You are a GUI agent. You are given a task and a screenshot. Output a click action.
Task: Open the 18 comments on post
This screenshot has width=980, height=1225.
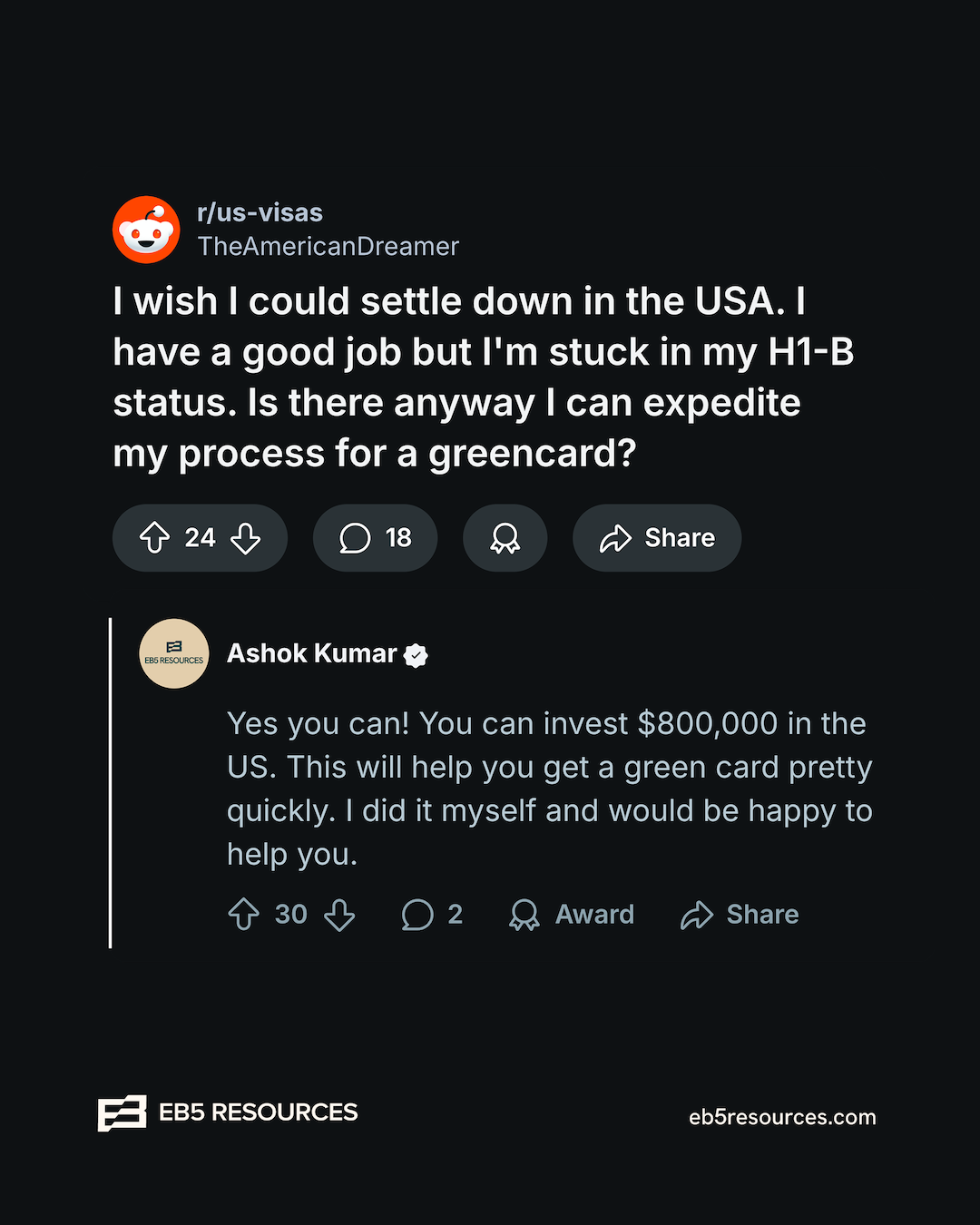point(375,537)
